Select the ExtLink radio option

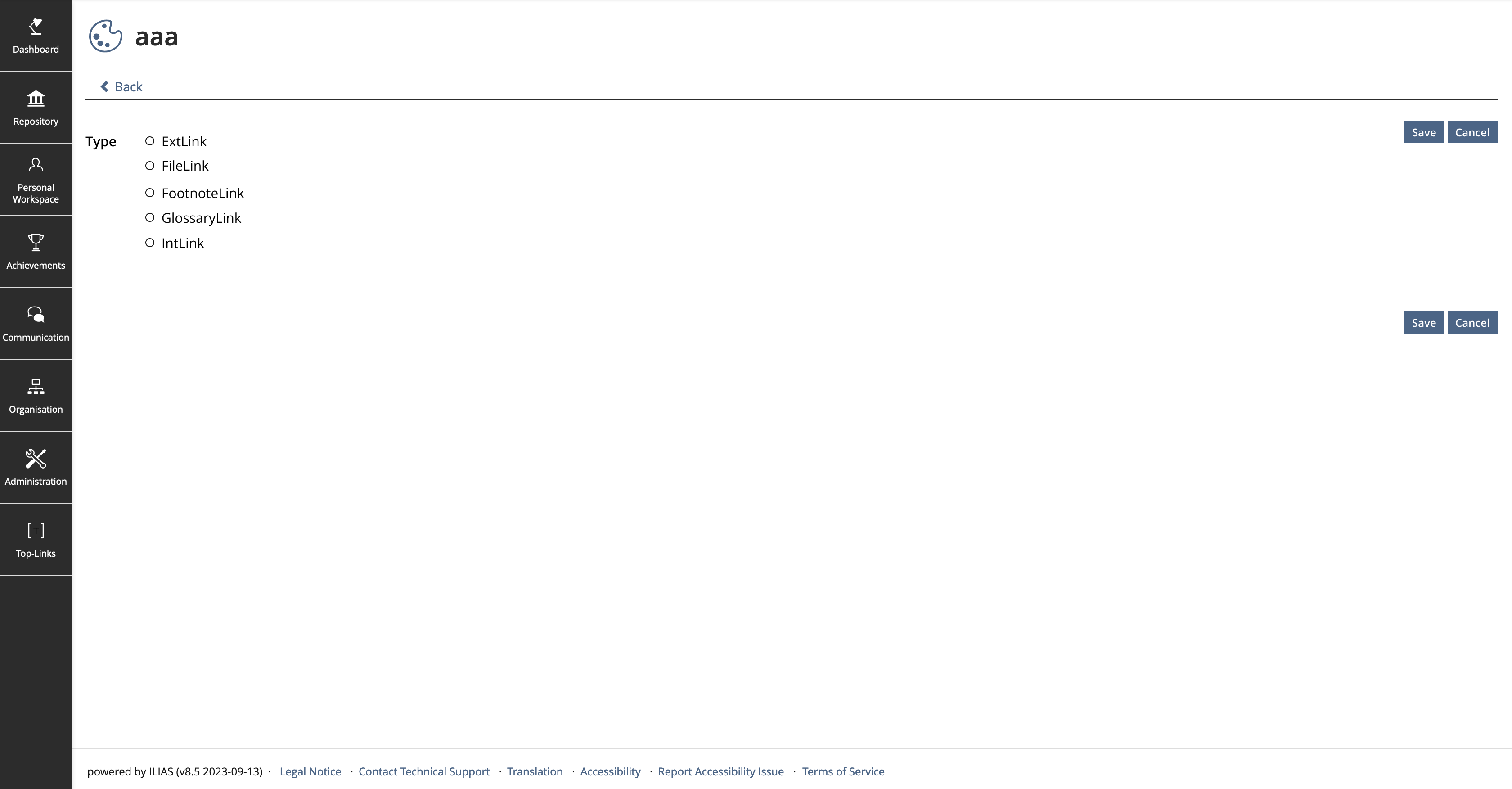(150, 141)
